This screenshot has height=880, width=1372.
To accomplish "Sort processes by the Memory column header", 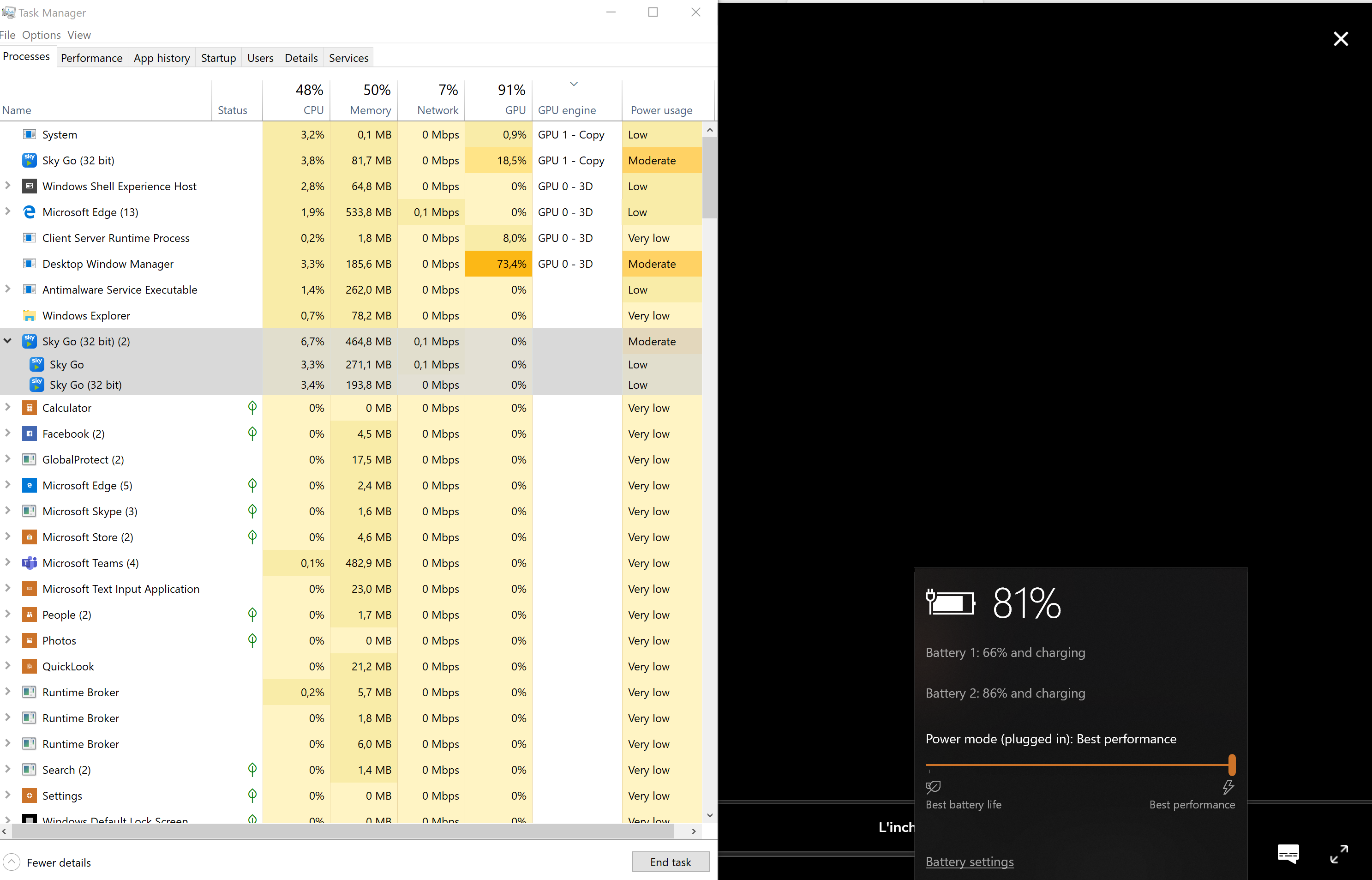I will pos(370,110).
